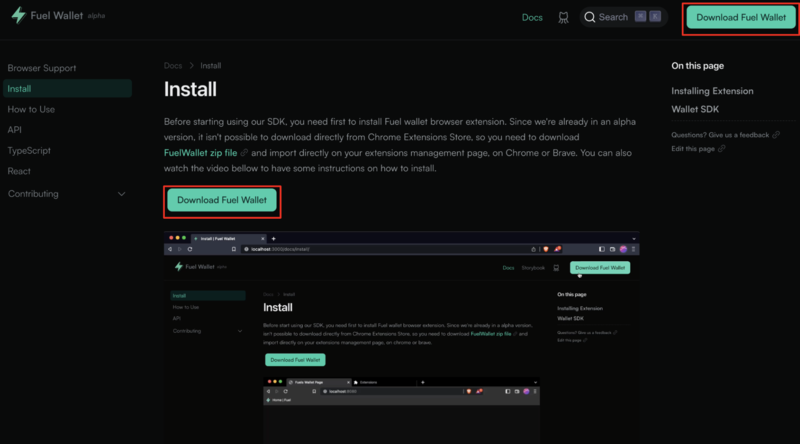Click the Fuel Wallet title text in header

(57, 15)
